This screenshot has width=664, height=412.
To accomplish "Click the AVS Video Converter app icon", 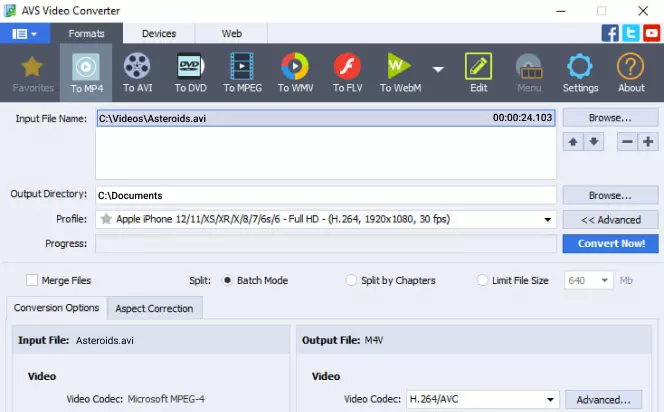I will [x=10, y=11].
